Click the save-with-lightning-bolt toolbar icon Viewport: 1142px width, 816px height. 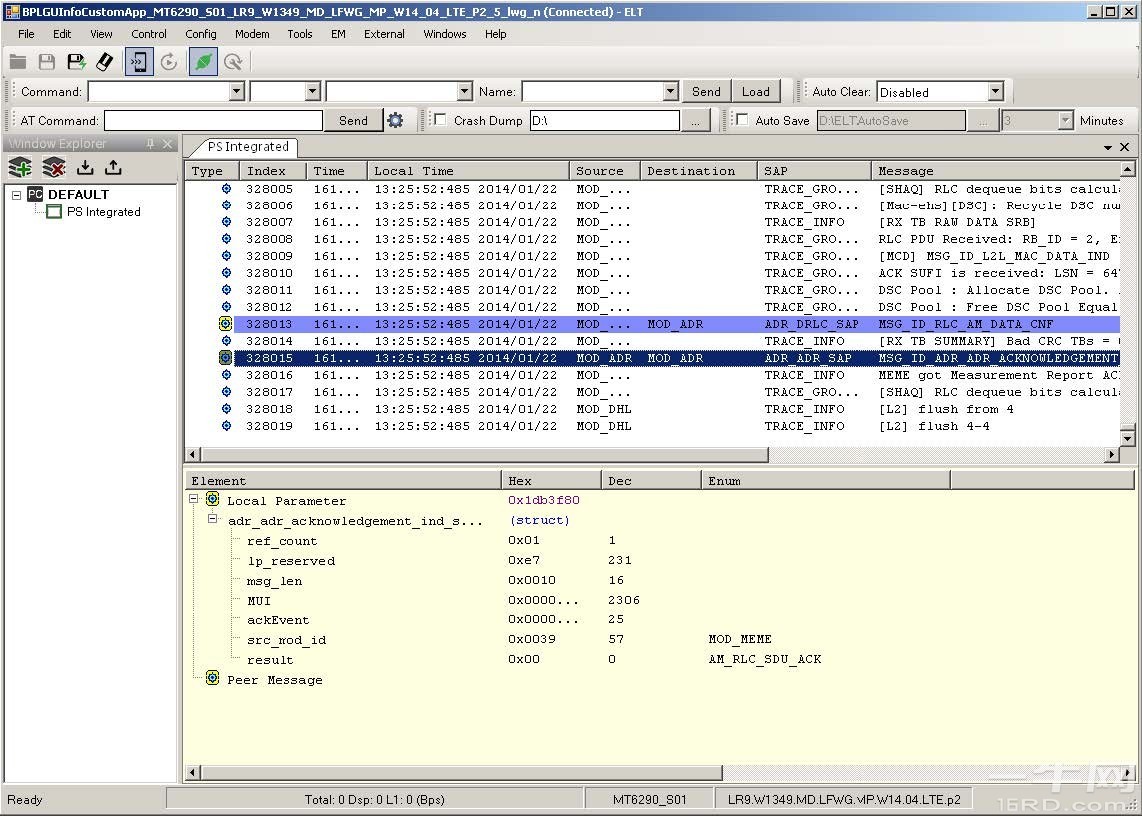(x=76, y=62)
